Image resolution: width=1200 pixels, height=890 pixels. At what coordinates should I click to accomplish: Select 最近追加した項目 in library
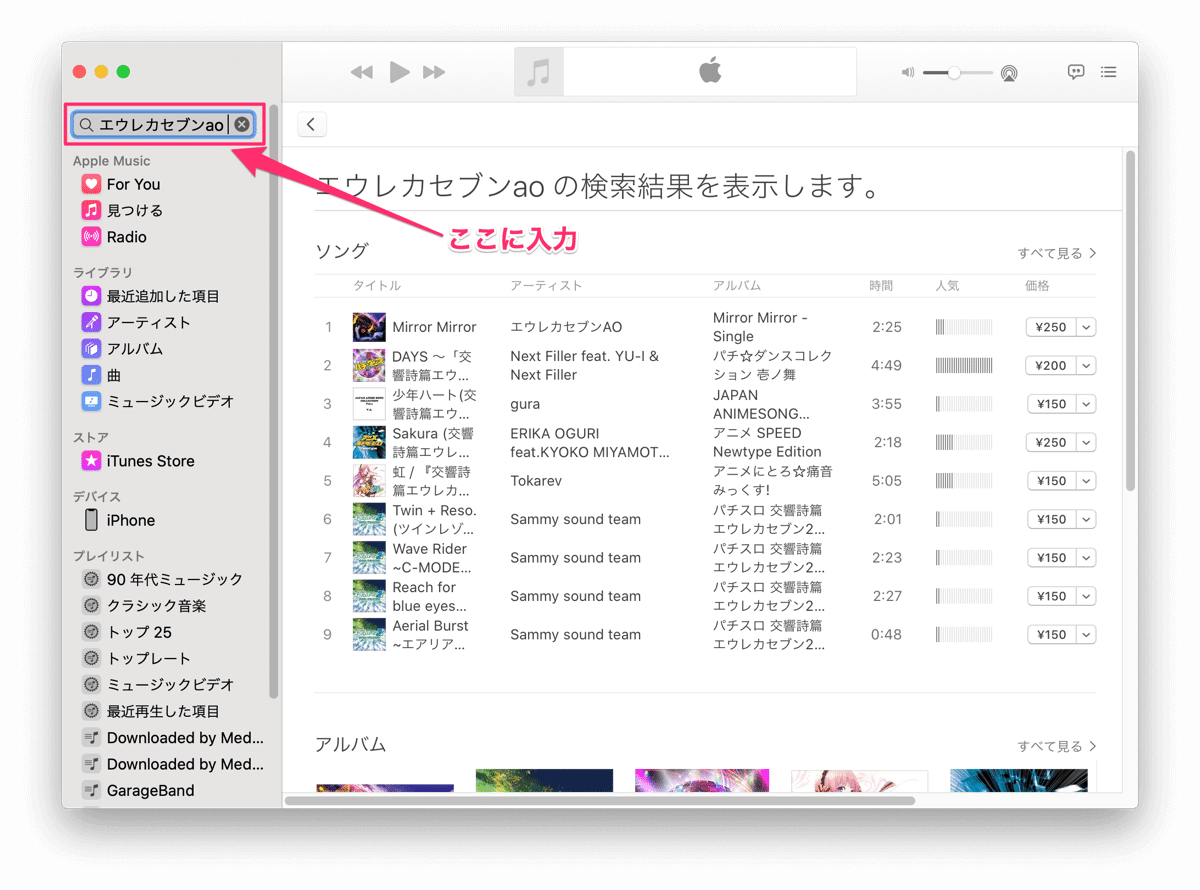click(x=163, y=296)
